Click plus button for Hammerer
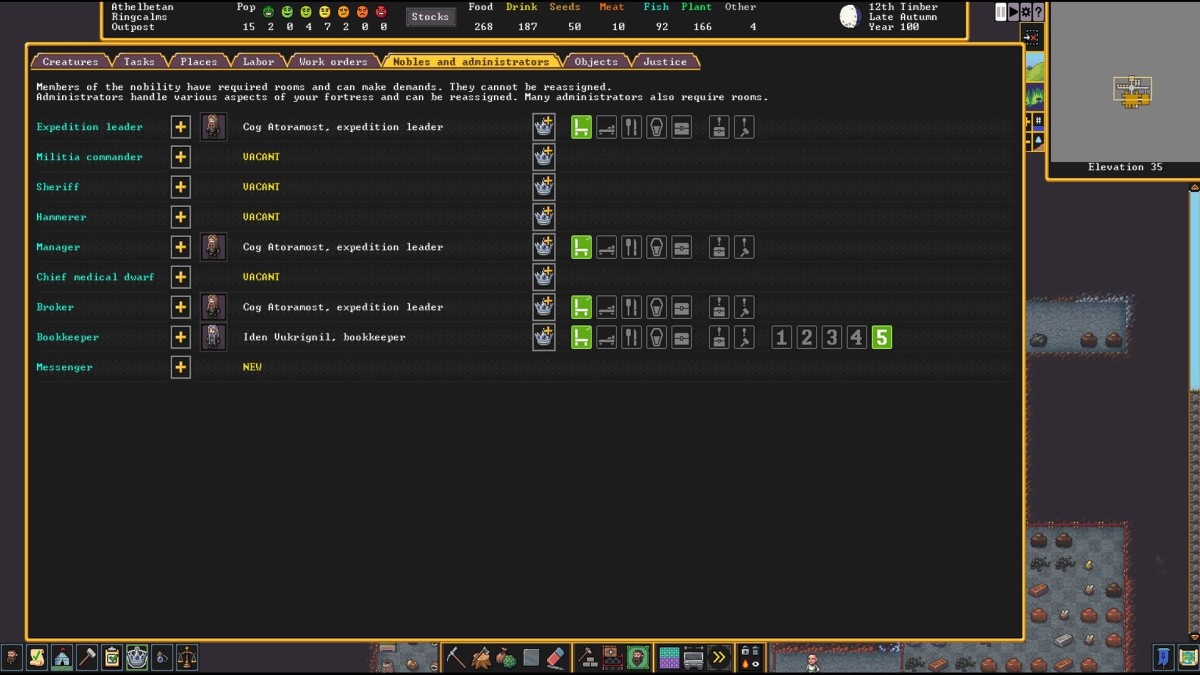The image size is (1200, 675). (180, 217)
